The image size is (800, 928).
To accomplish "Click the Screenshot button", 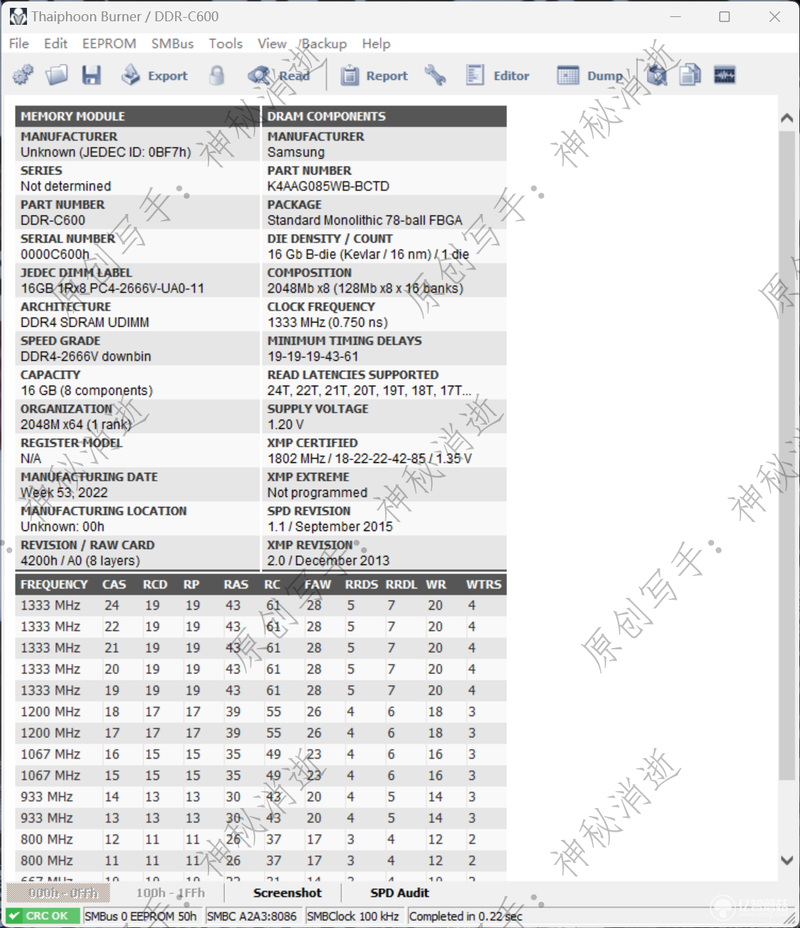I will pyautogui.click(x=288, y=892).
